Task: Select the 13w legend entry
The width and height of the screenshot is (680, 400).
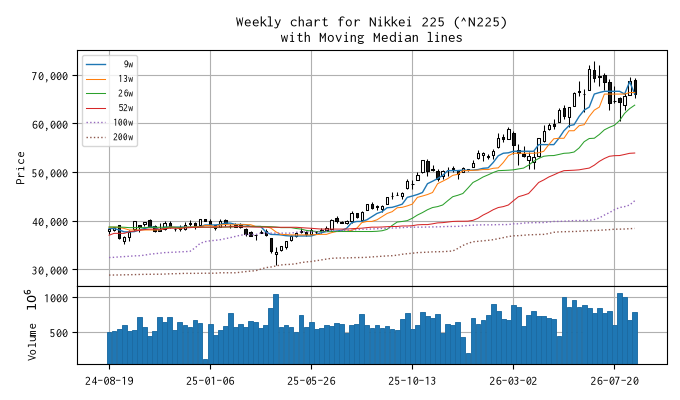Action: coord(110,79)
